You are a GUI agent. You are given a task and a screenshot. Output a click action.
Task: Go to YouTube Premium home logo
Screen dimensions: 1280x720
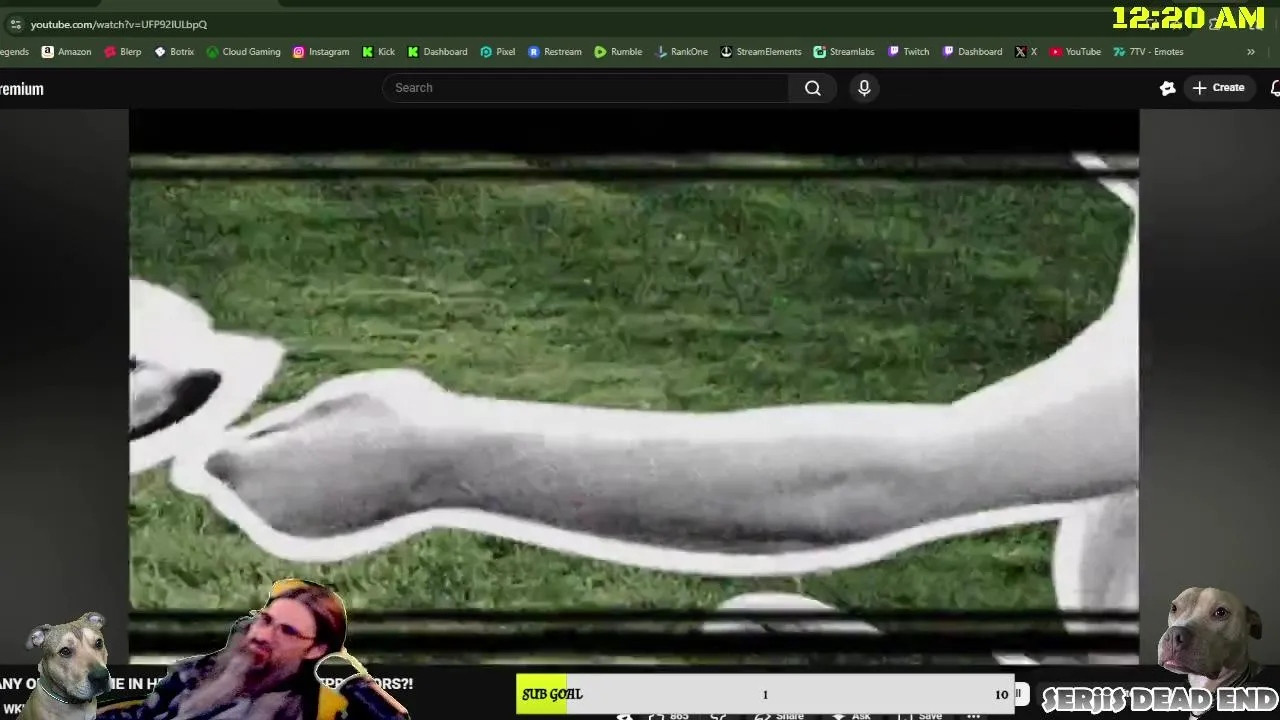[21, 89]
